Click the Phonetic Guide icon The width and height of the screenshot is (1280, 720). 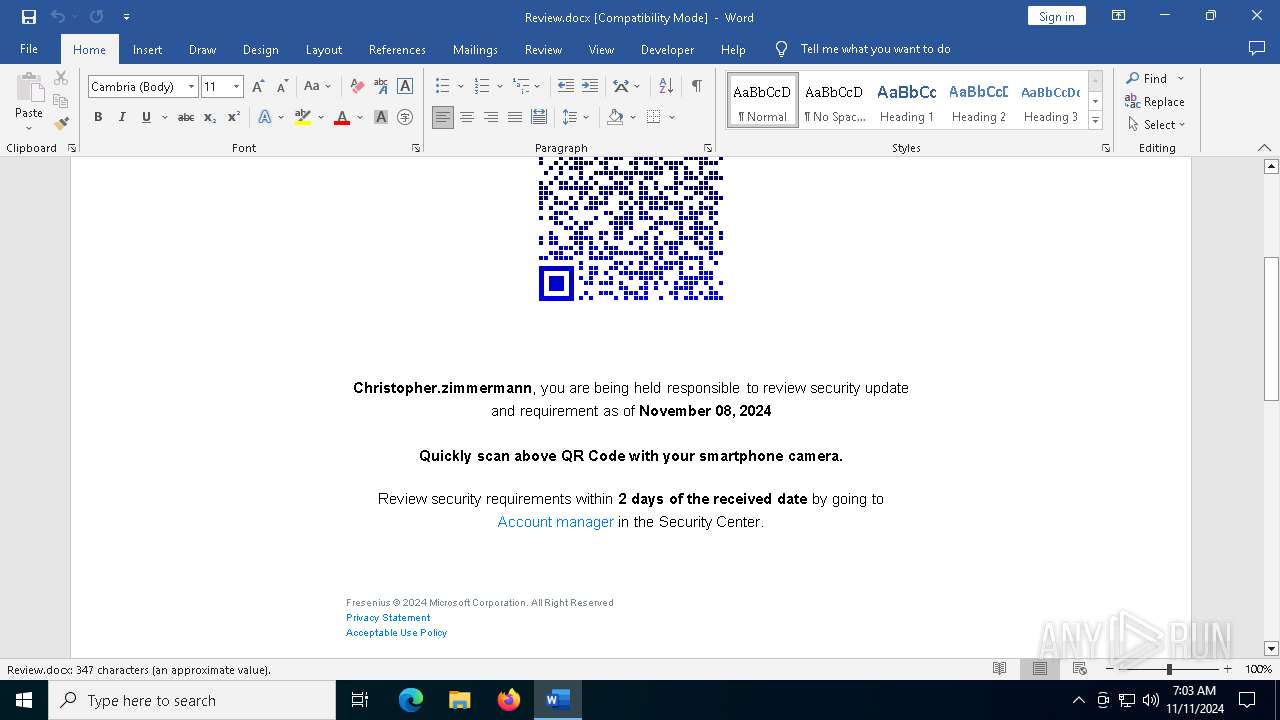pos(381,87)
